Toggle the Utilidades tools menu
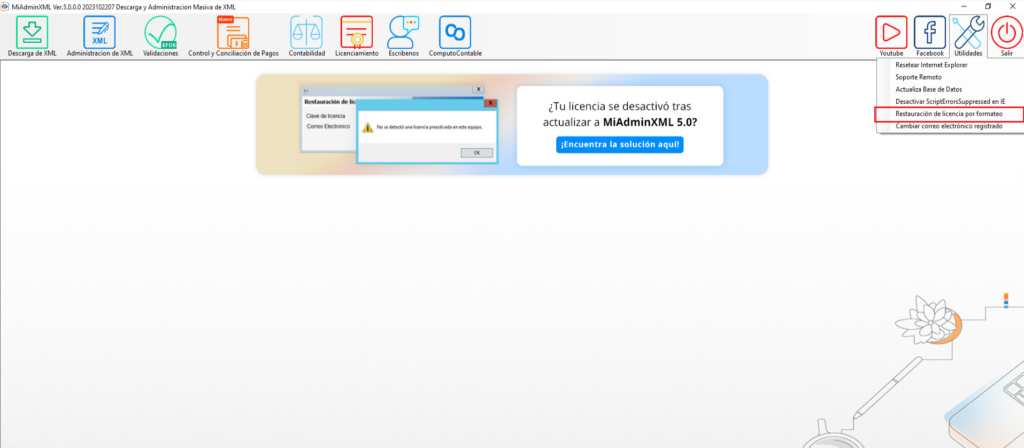This screenshot has width=1024, height=448. [968, 36]
